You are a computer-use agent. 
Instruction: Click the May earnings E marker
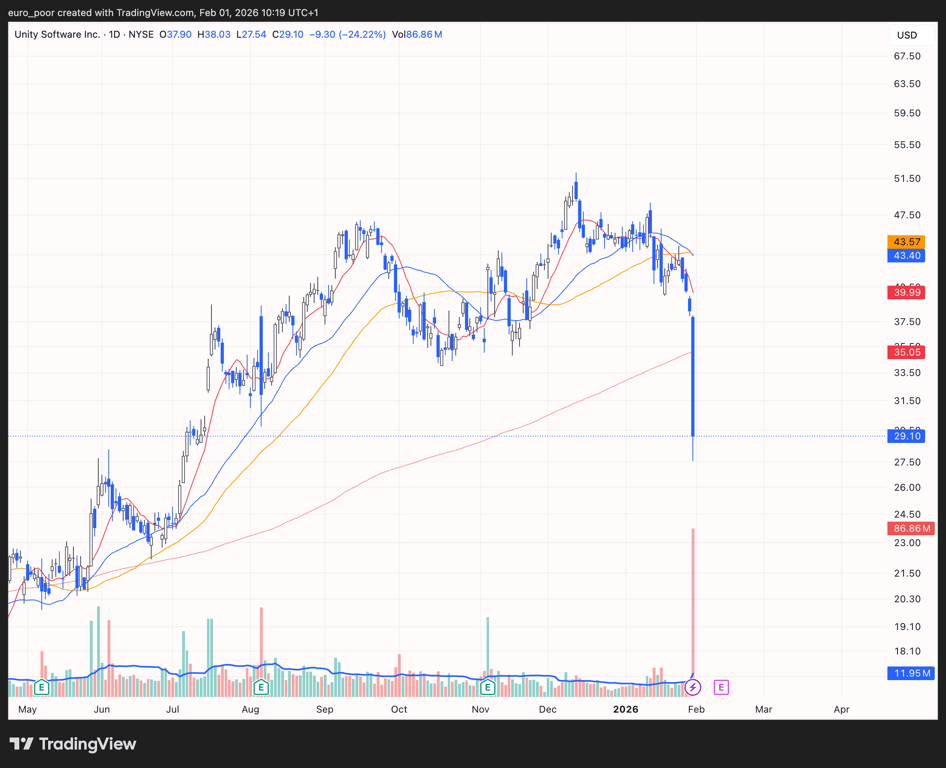tap(41, 688)
